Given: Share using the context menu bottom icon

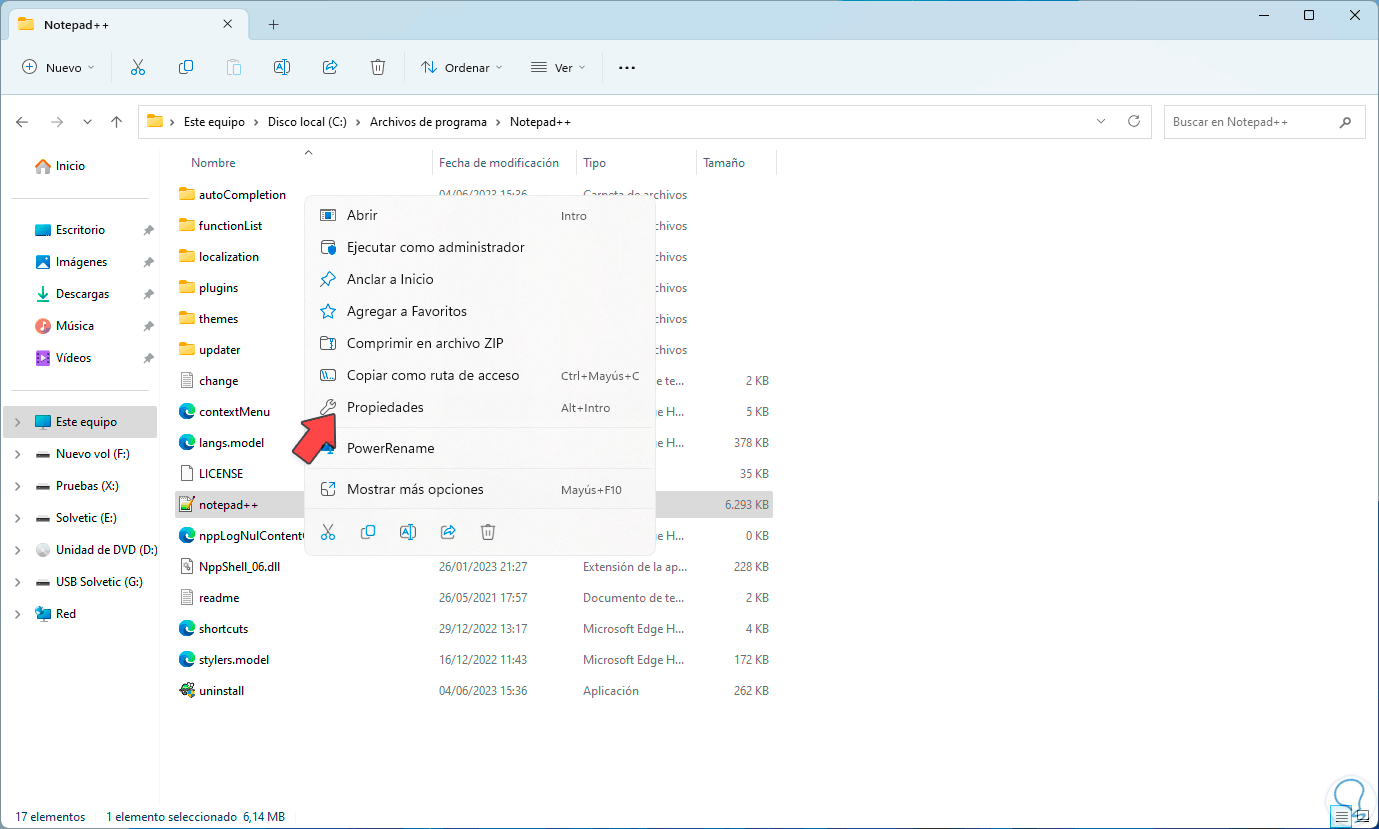Looking at the screenshot, I should 448,532.
